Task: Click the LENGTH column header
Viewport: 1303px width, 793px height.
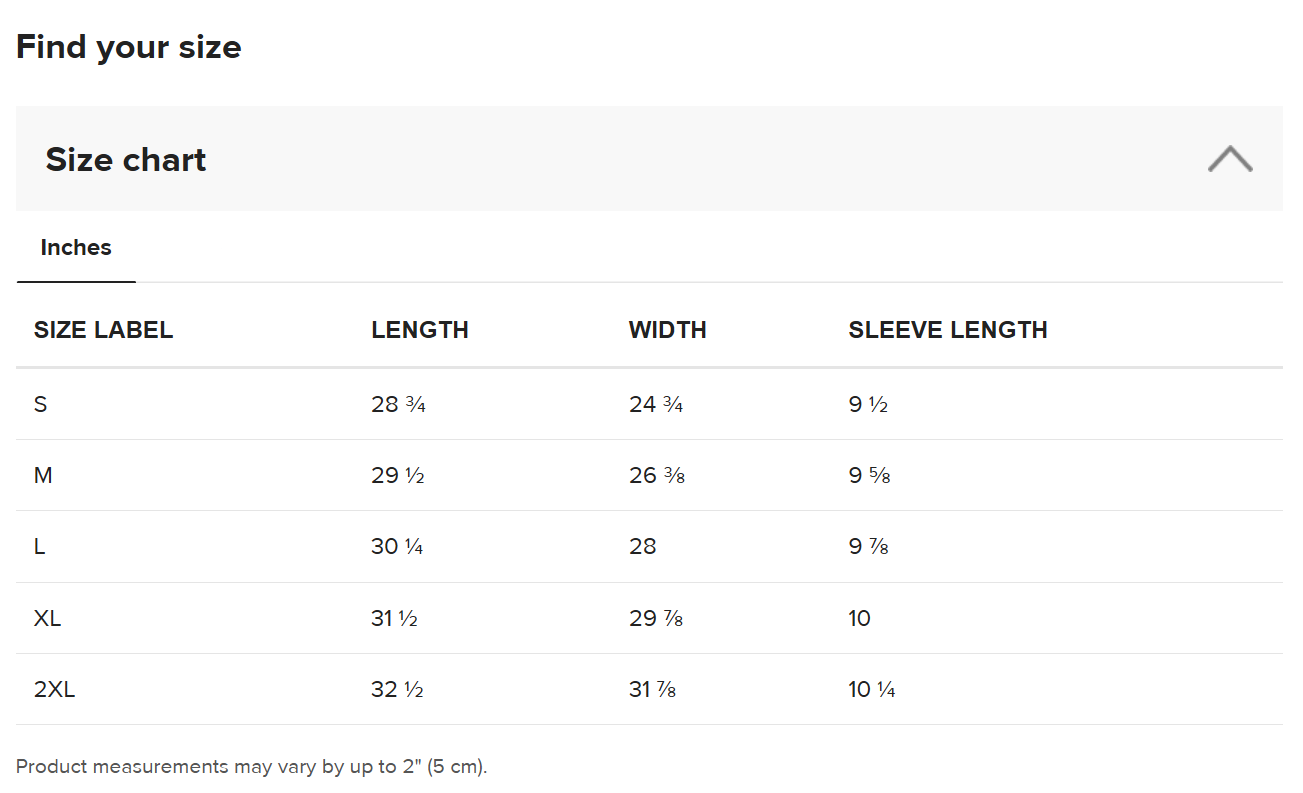Action: tap(420, 330)
